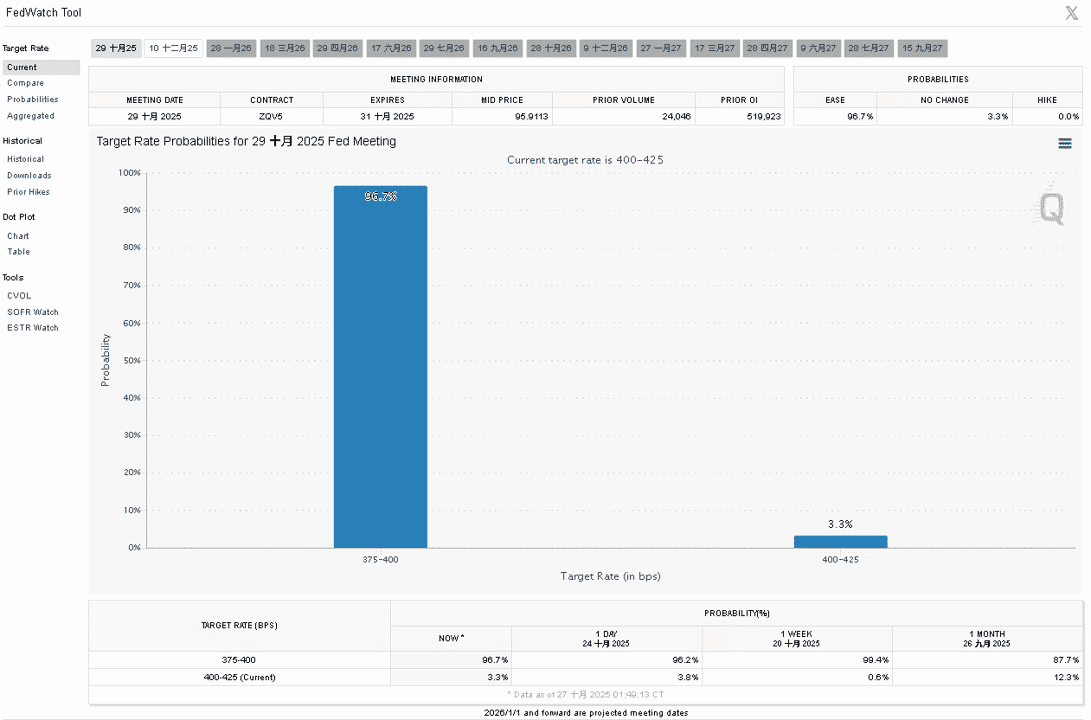Click the ZQV5 contract cell

[x=271, y=117]
